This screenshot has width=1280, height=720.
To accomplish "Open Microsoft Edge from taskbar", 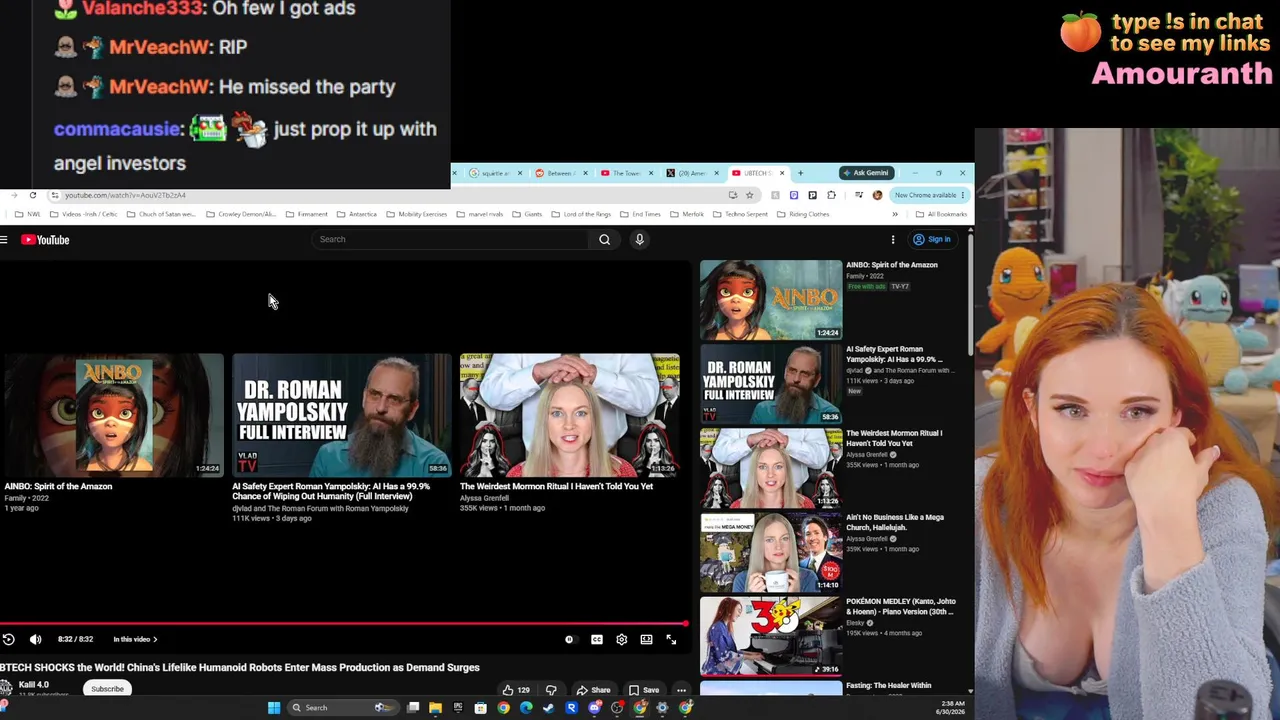I will point(526,708).
